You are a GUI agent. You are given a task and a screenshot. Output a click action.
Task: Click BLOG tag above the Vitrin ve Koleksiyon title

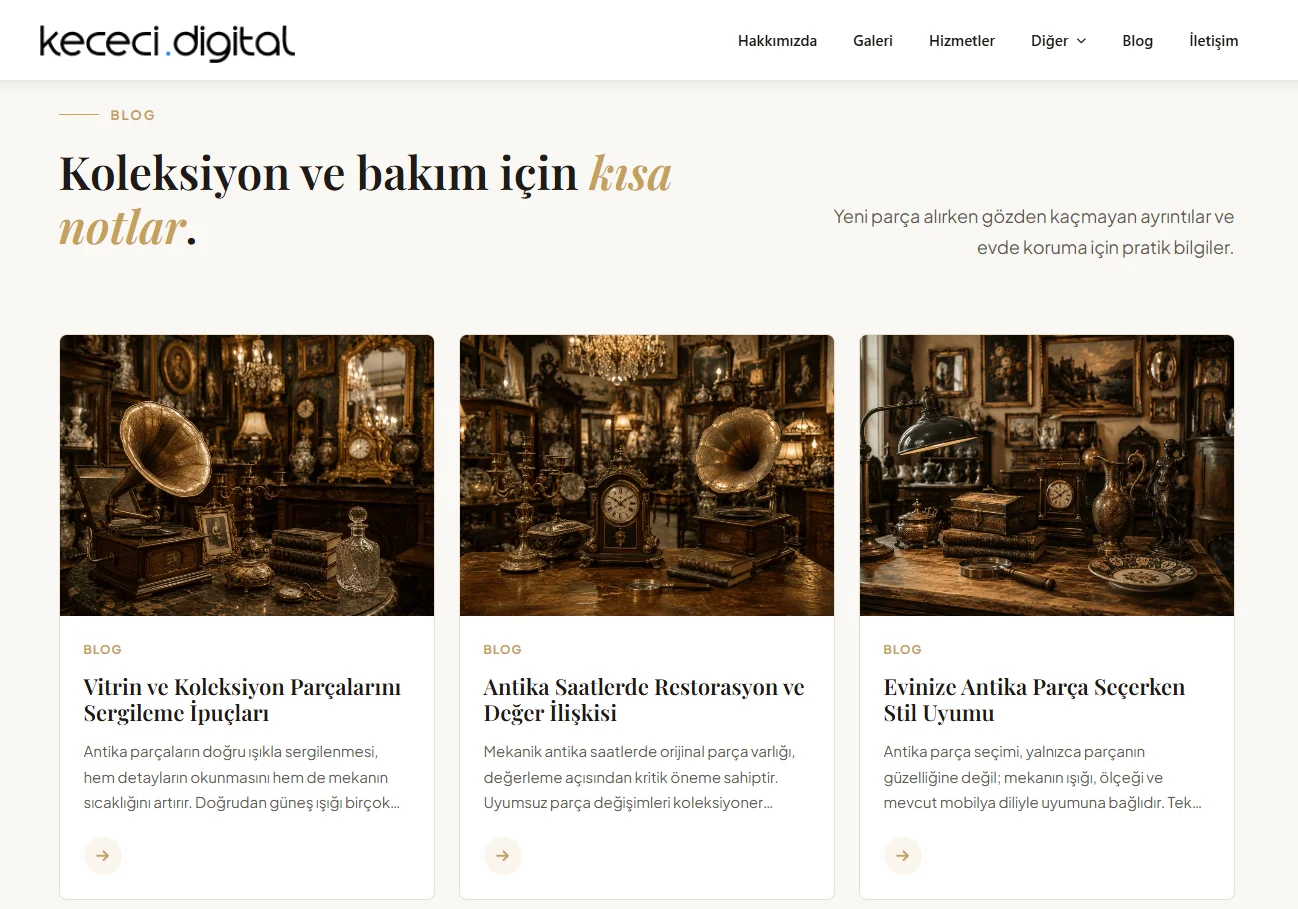(103, 649)
